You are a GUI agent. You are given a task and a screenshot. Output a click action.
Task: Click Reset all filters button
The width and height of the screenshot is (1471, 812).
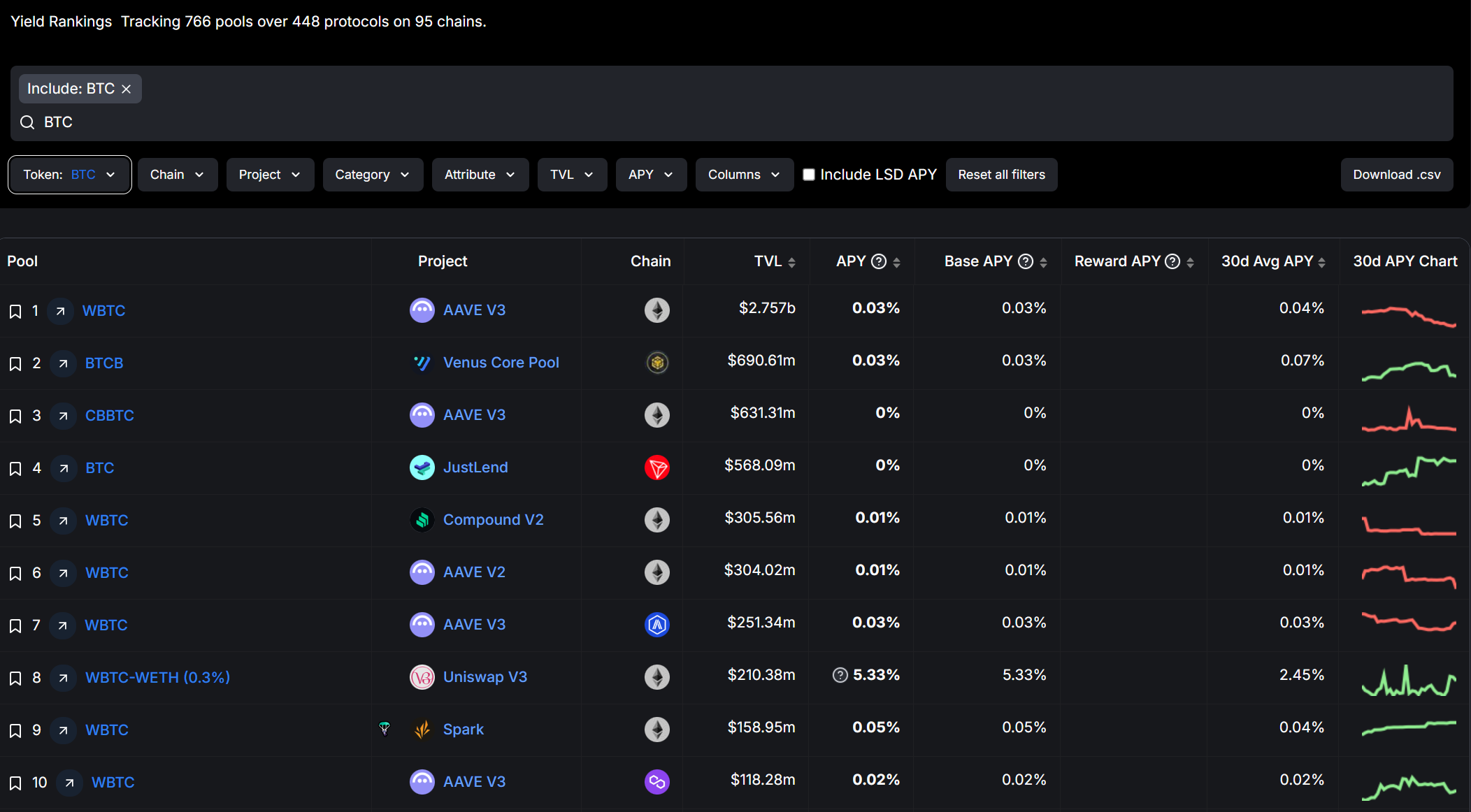click(x=1002, y=175)
